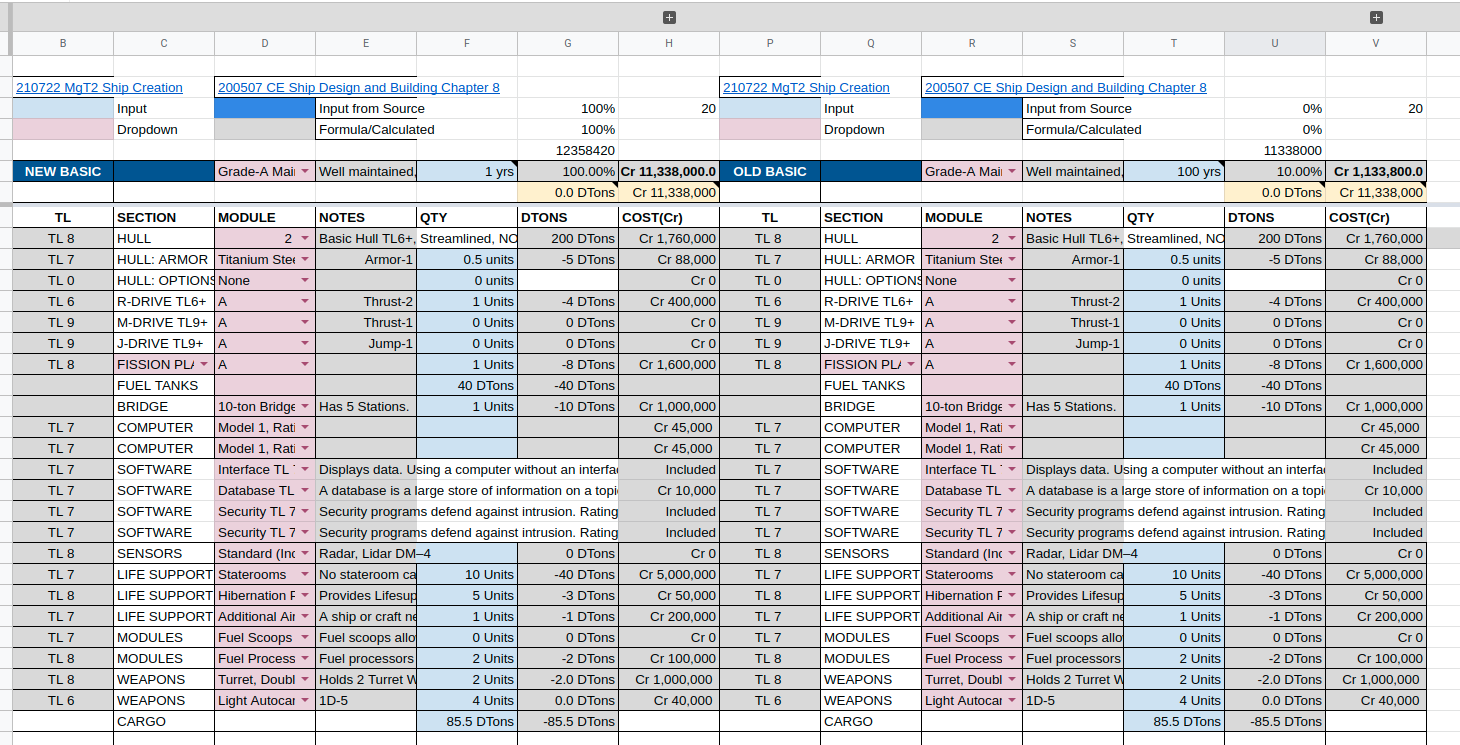This screenshot has width=1460, height=745.
Task: Open left R-DRIVE TL6+ module dropdown
Action: tap(304, 302)
